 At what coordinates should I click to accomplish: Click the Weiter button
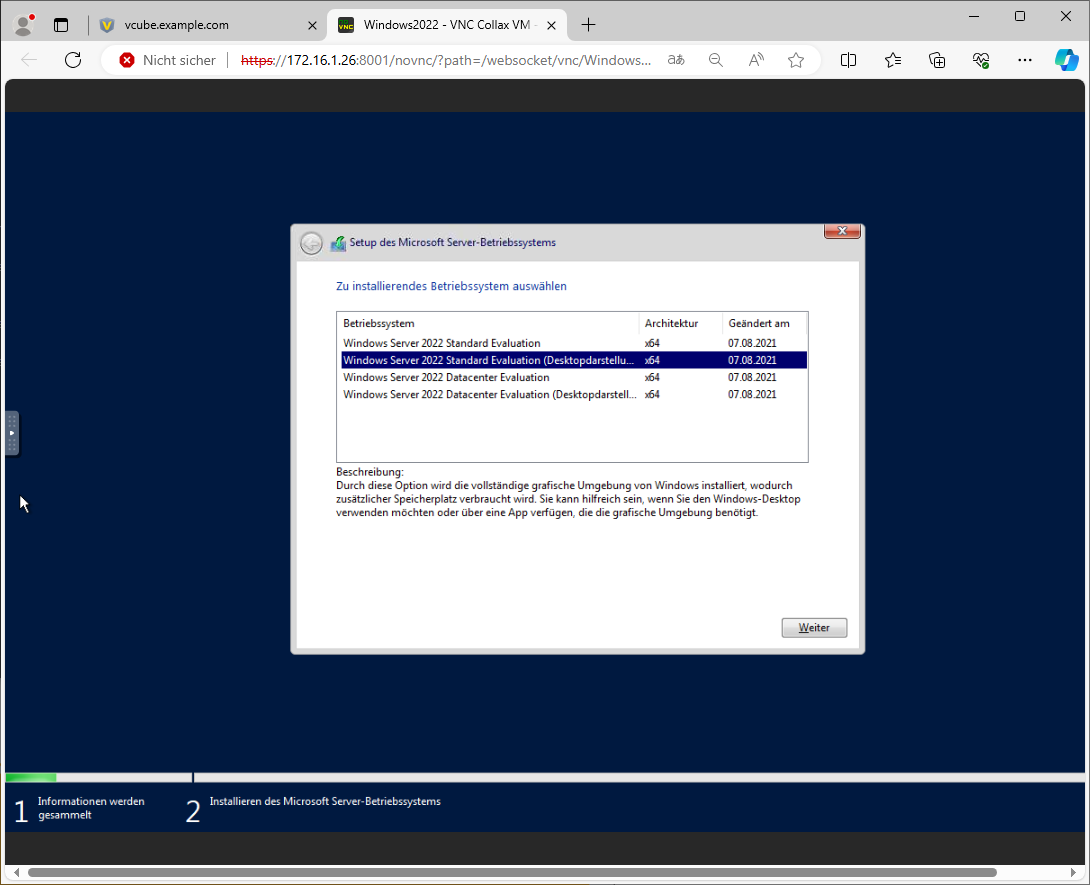(x=814, y=628)
